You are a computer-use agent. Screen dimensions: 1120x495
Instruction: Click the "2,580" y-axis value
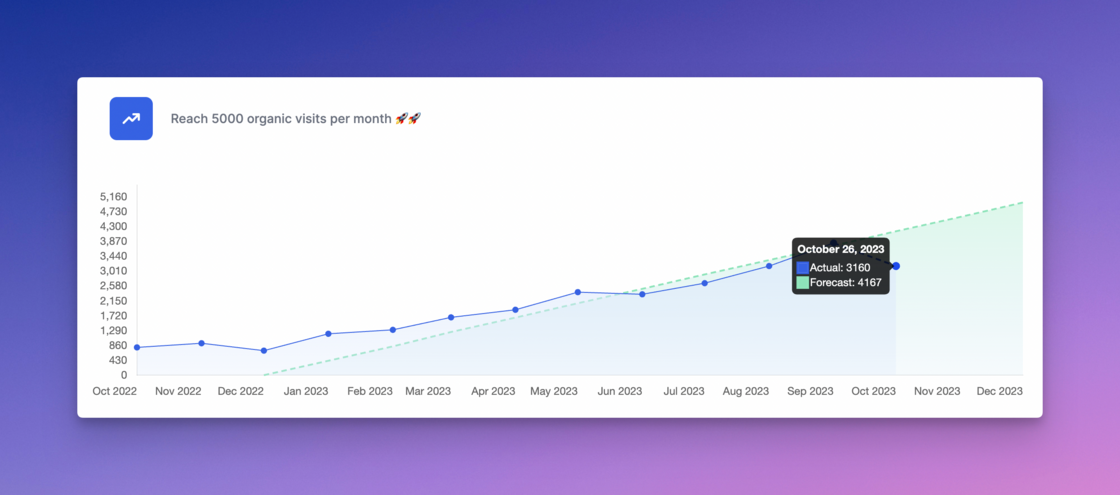pyautogui.click(x=114, y=286)
